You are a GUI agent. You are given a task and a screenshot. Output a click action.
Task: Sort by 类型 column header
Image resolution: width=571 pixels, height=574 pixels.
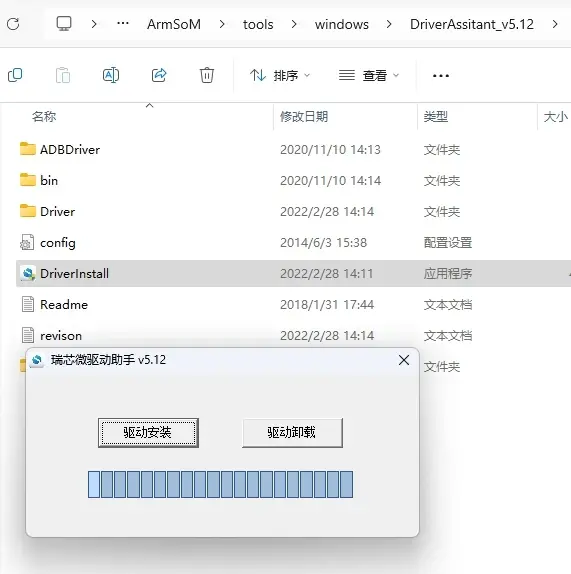tap(436, 117)
